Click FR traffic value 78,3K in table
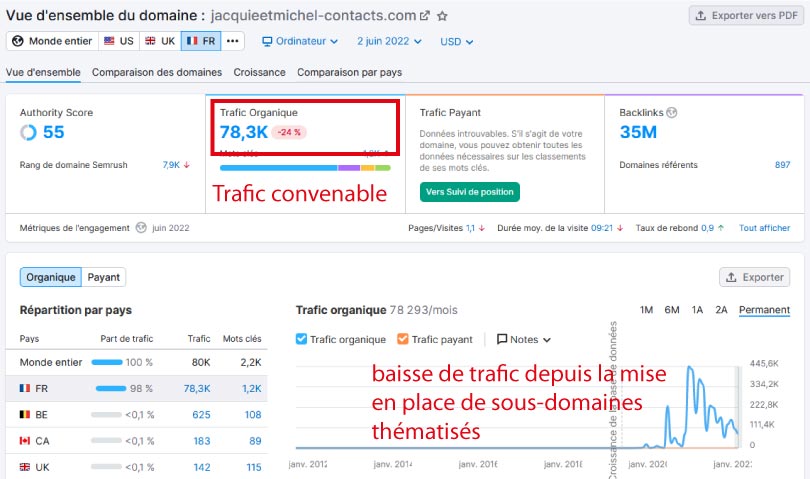Viewport: 810px width, 479px height. click(x=197, y=388)
